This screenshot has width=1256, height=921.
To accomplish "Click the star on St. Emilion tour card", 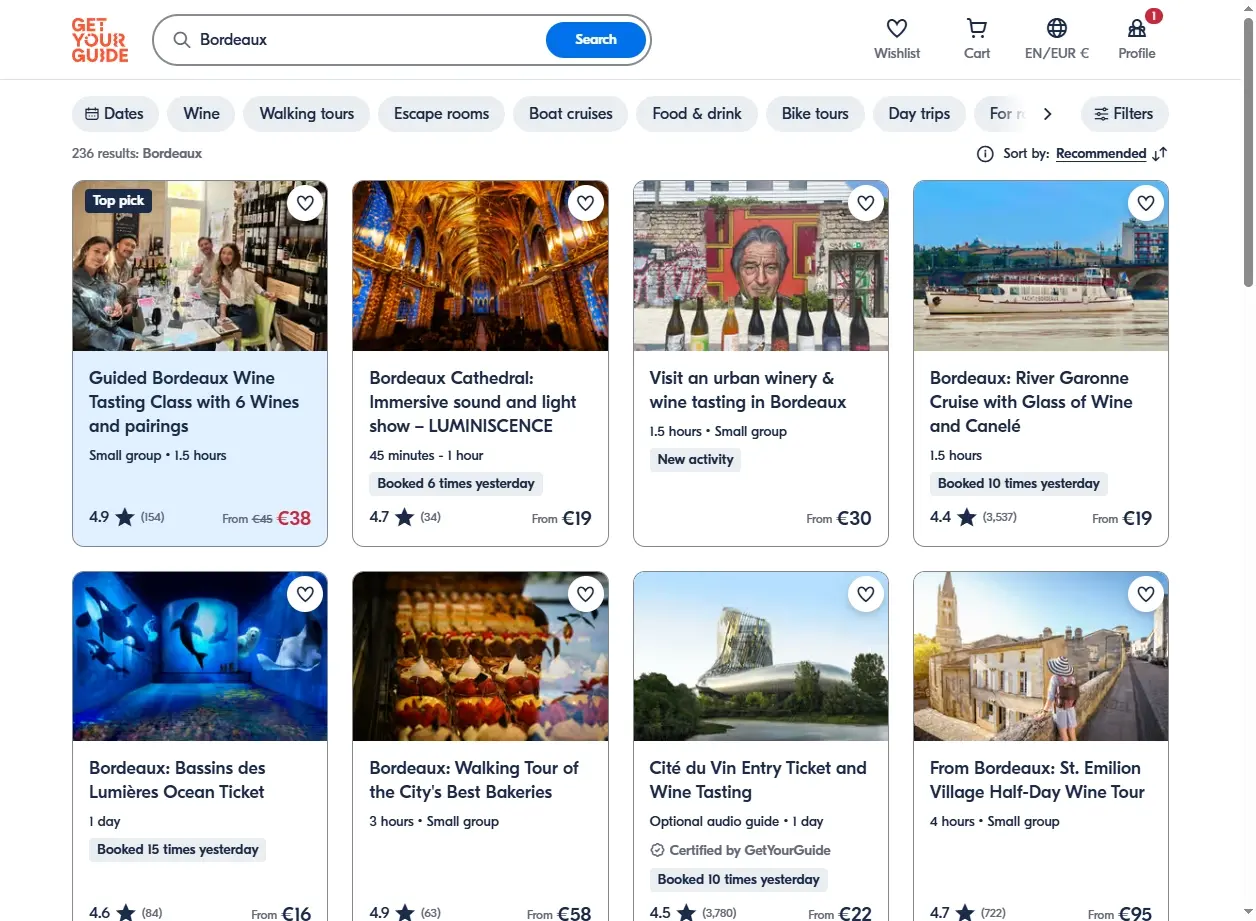I will click(966, 912).
